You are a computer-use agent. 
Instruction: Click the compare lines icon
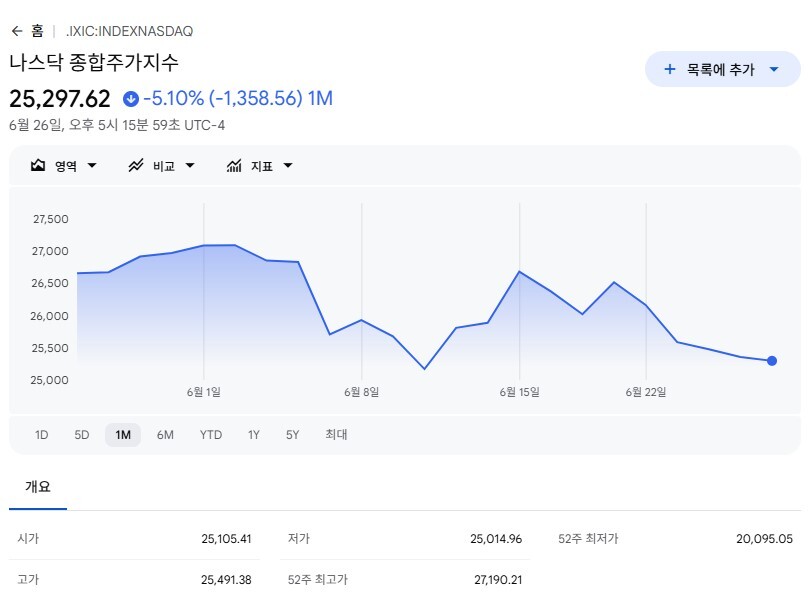click(136, 165)
